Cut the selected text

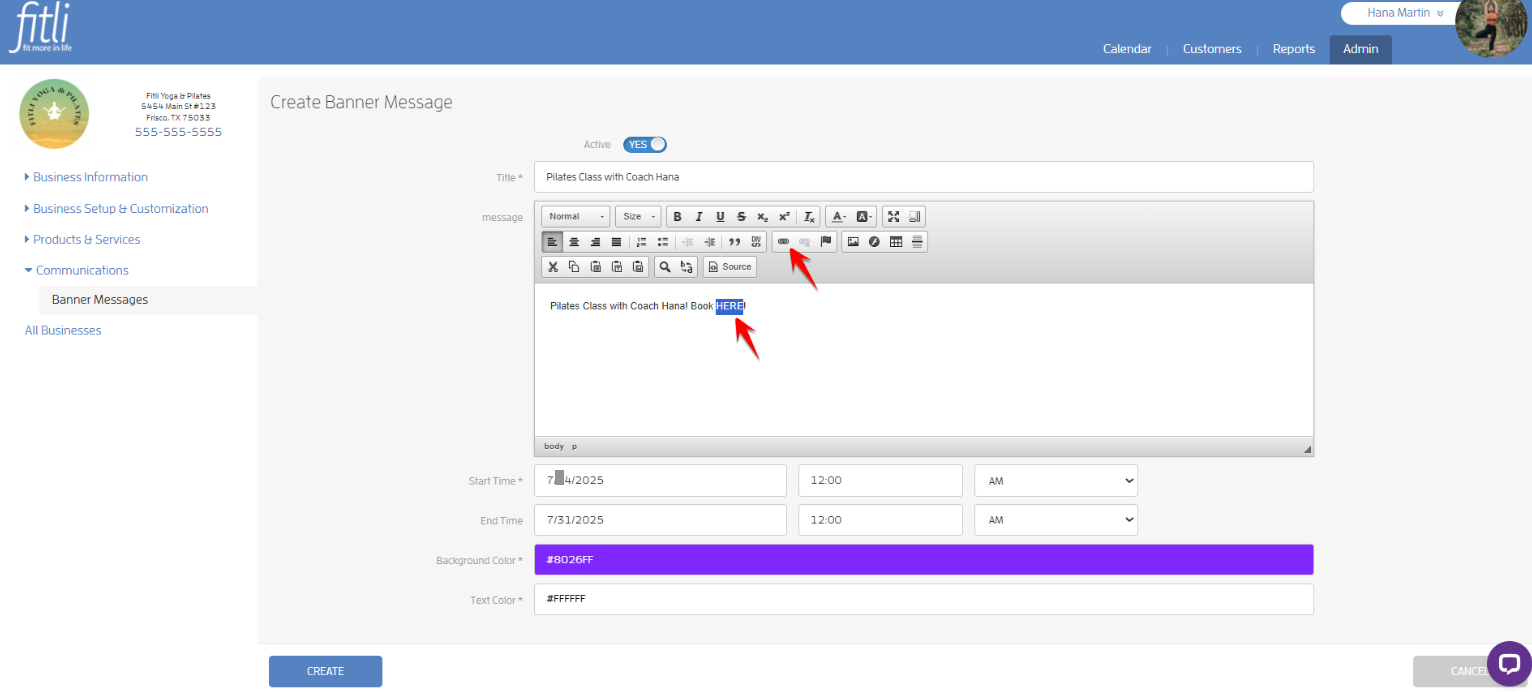[x=553, y=267]
